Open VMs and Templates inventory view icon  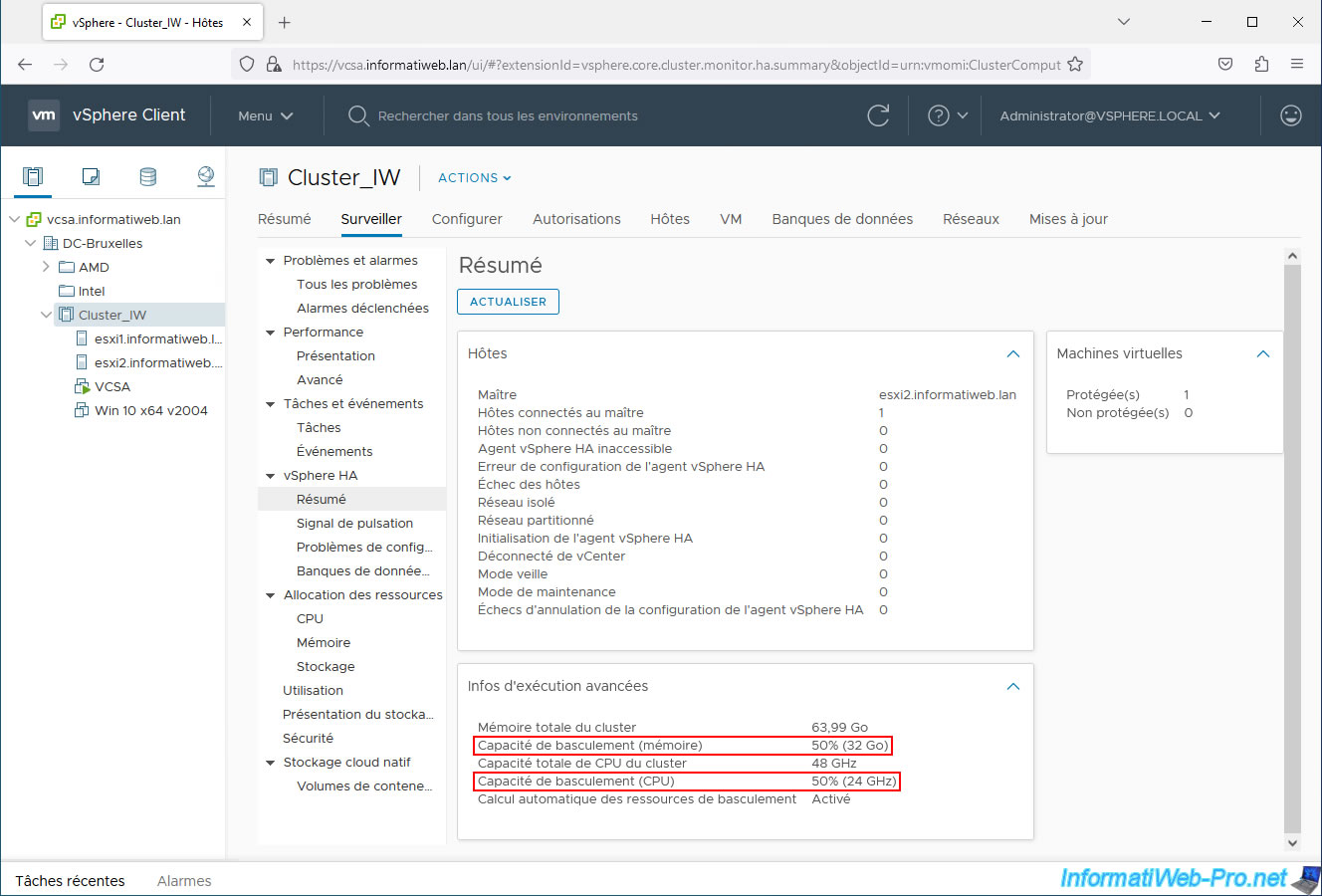(91, 177)
